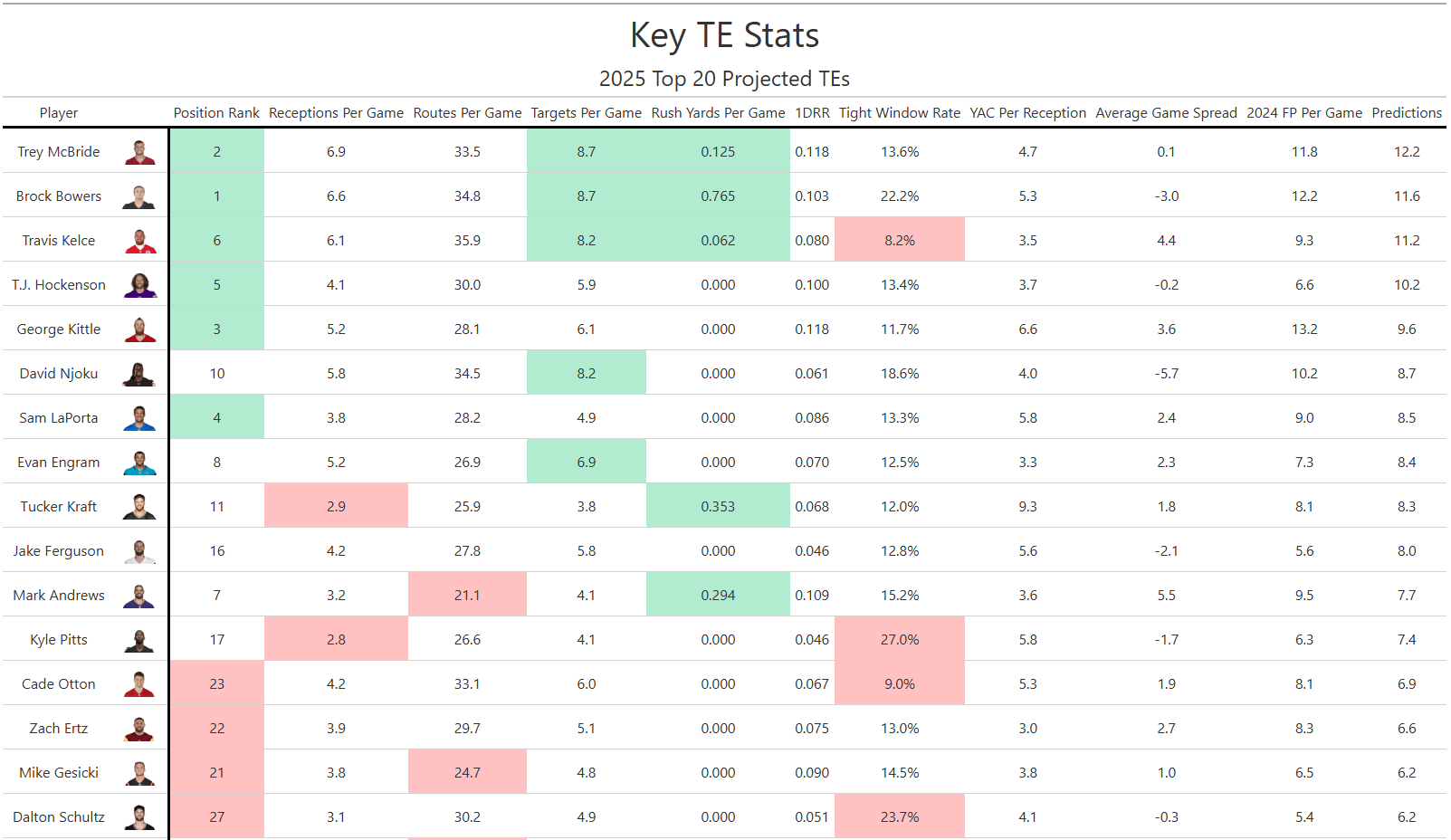
Task: Click the David Njoku headshot
Action: pos(139,374)
